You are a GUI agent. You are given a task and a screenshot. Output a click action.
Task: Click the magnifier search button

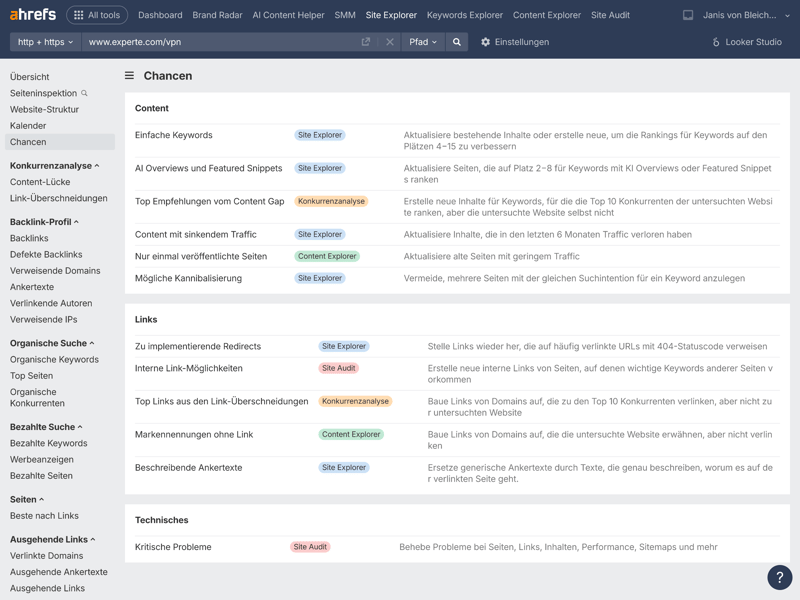tap(457, 42)
